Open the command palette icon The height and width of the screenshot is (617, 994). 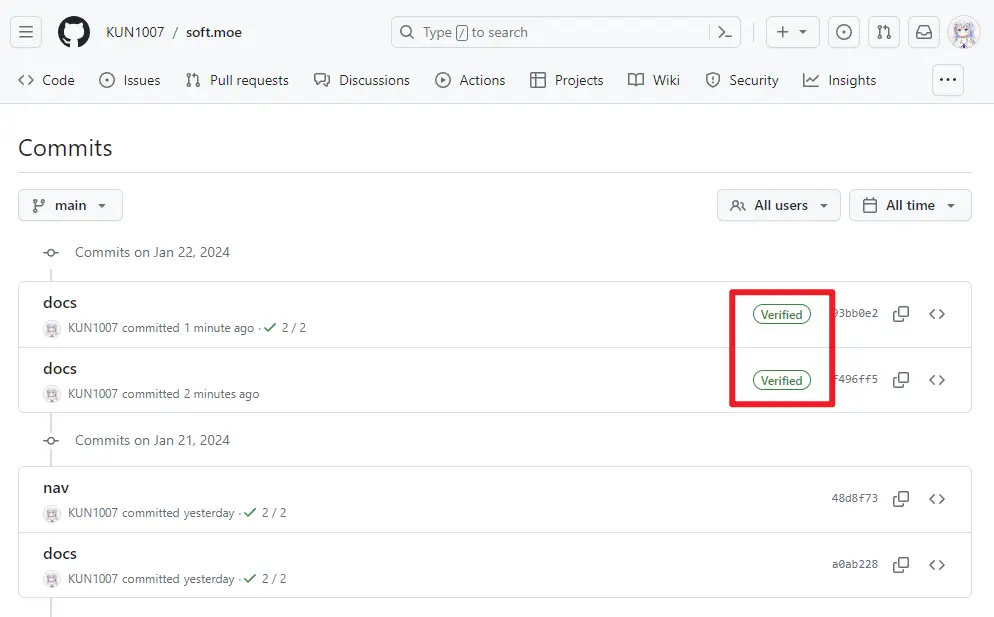726,32
